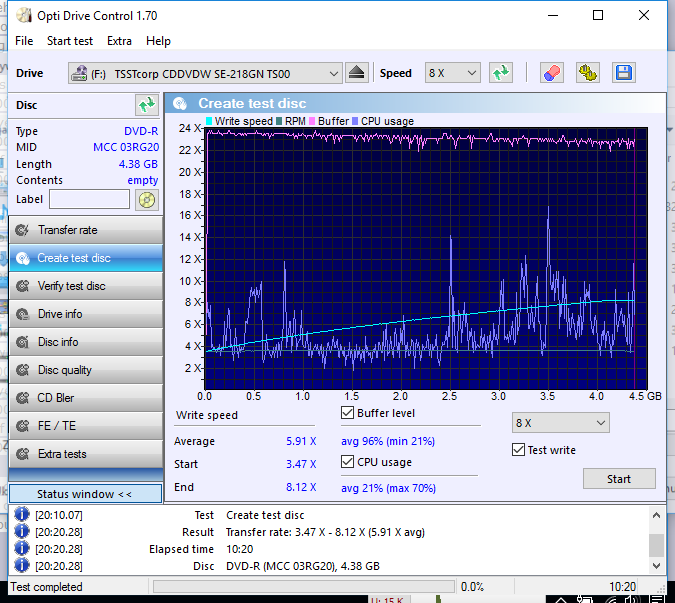Click the Start button
The height and width of the screenshot is (603, 675).
tap(619, 479)
